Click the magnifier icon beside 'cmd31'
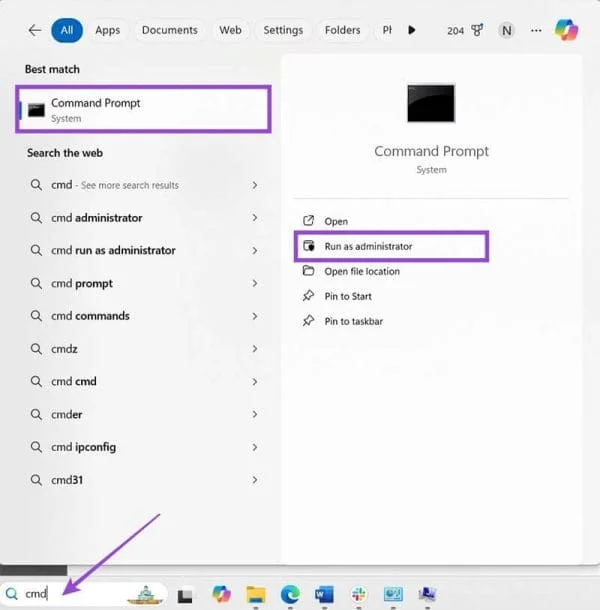The image size is (600, 610). pos(36,480)
